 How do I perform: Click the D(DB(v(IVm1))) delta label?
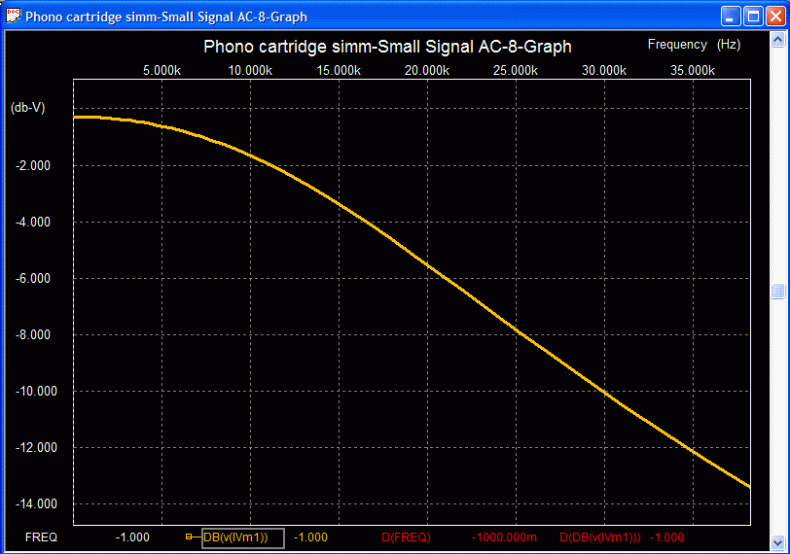pos(600,537)
